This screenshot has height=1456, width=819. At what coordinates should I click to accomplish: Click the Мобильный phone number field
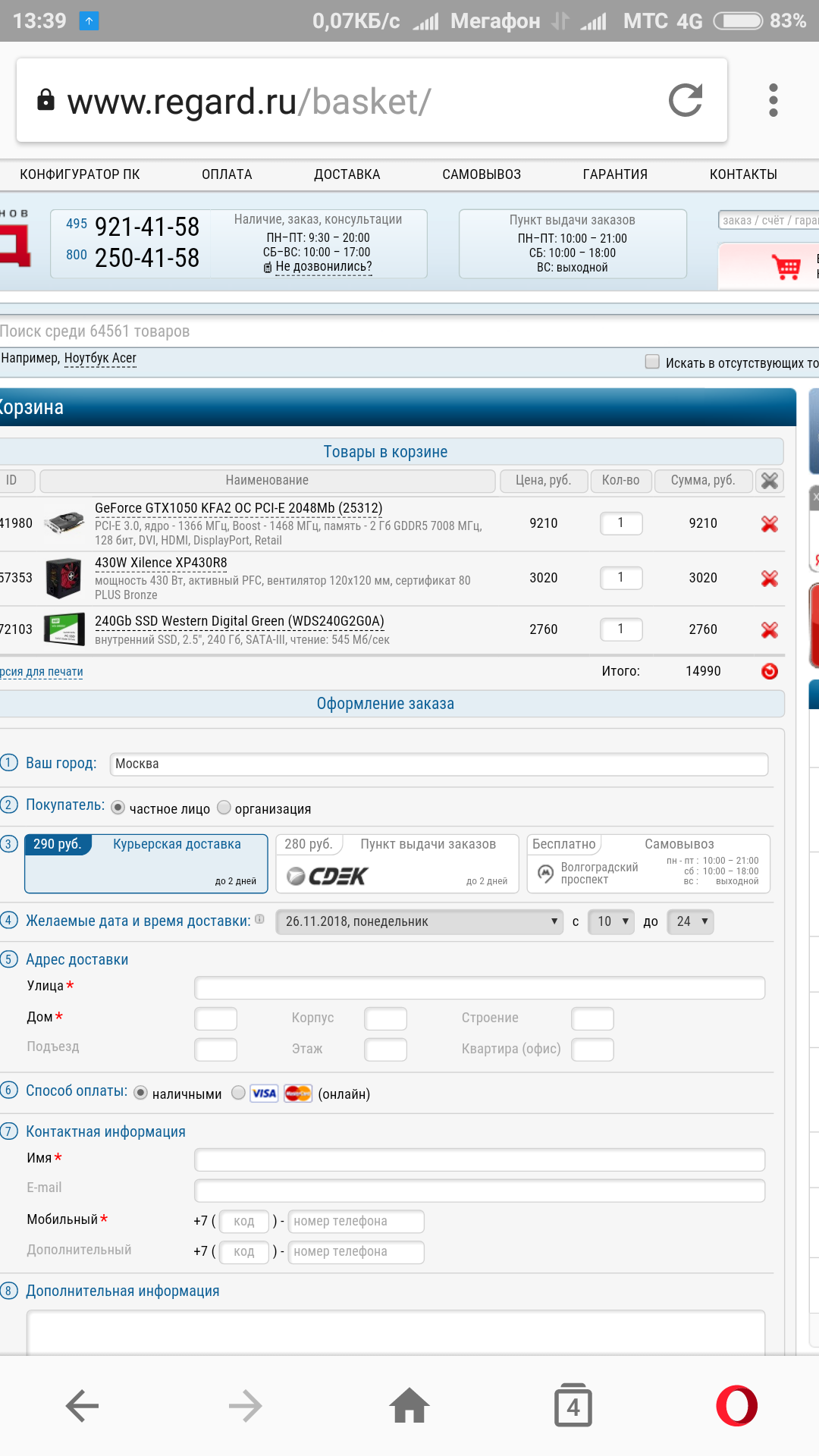coord(356,1222)
